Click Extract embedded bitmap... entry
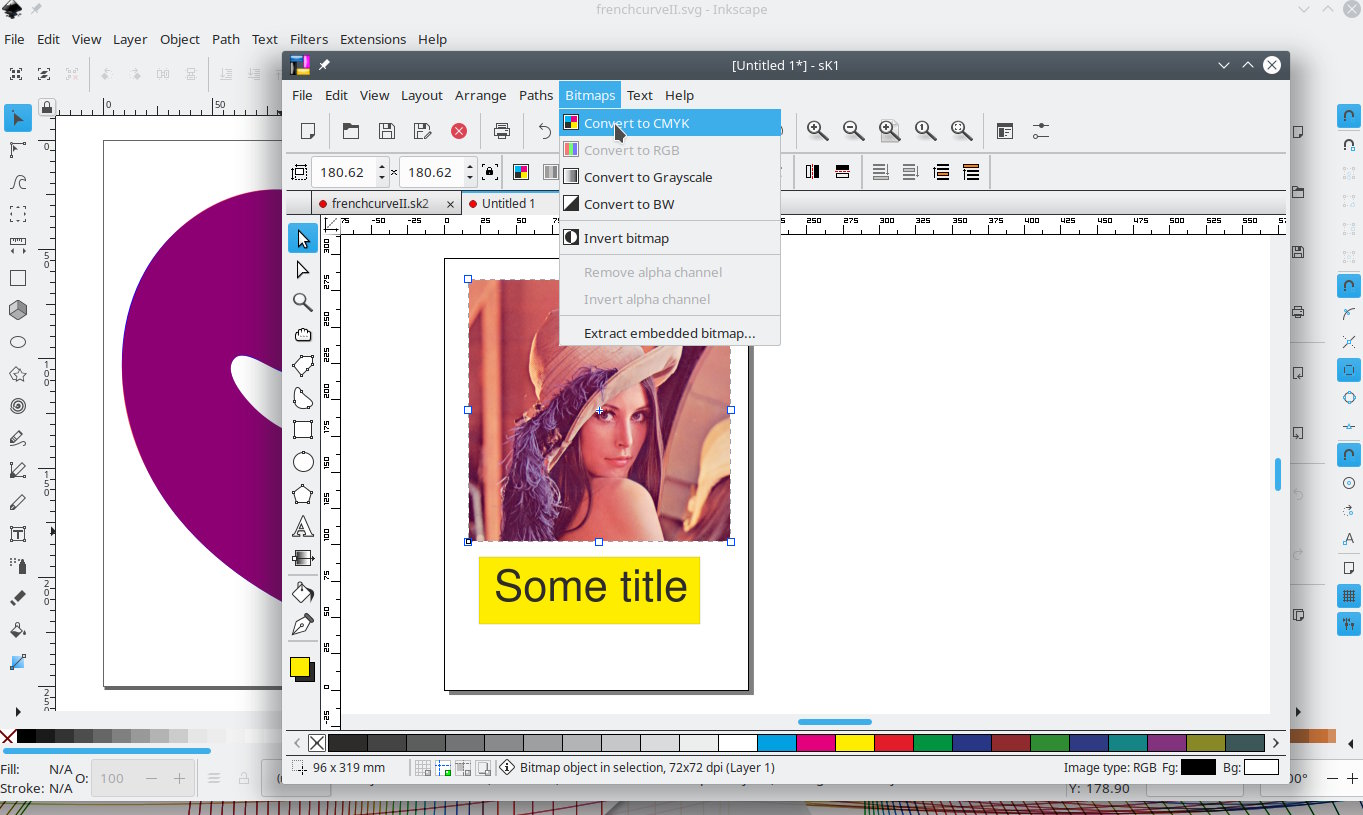Screen dimensions: 1363x815 click(x=668, y=333)
